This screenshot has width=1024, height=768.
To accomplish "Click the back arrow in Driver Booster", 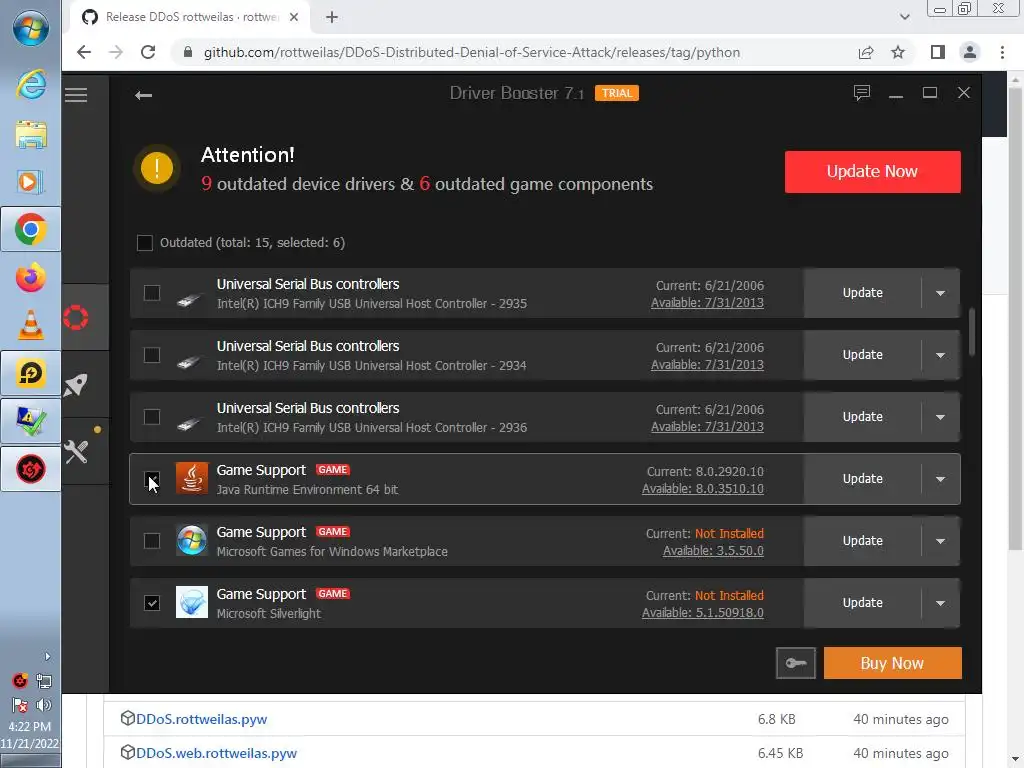I will coord(143,95).
